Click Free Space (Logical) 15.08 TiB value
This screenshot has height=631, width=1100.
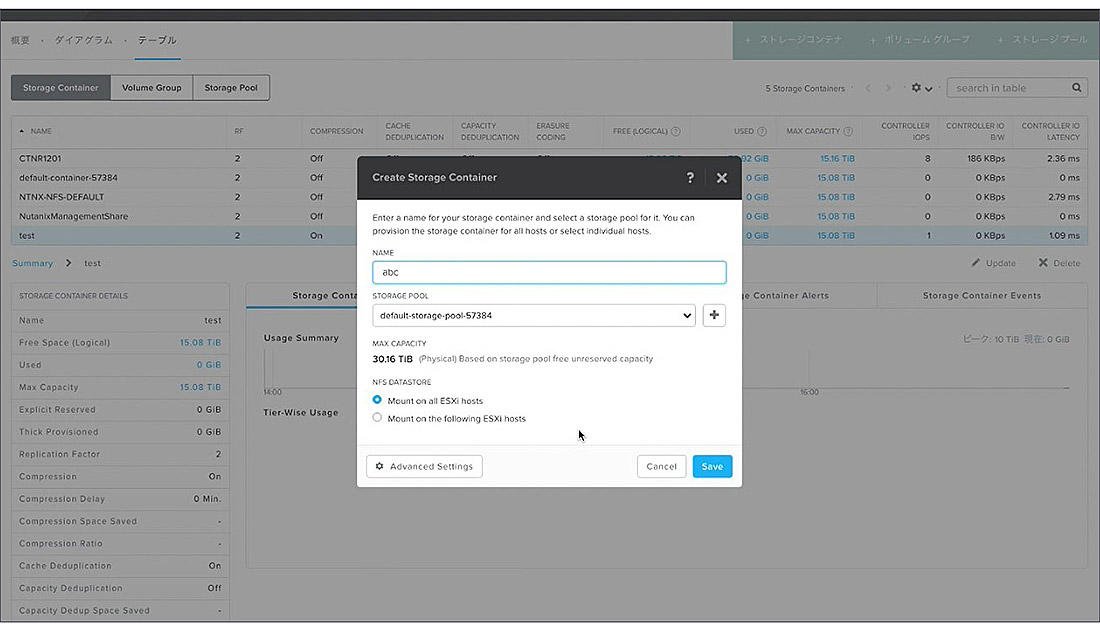[200, 343]
